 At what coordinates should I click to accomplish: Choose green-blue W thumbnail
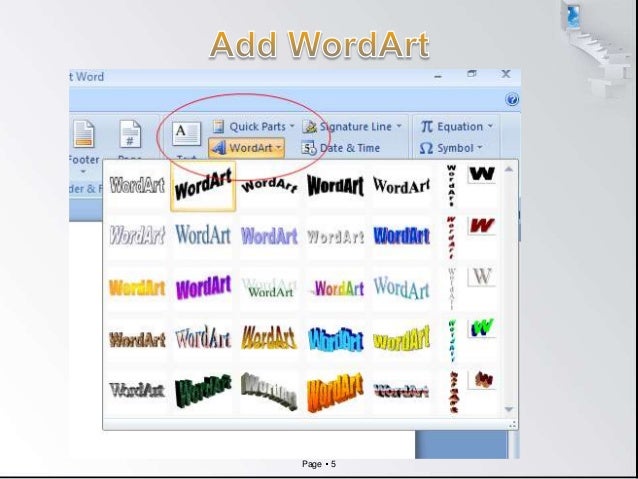[x=482, y=328]
